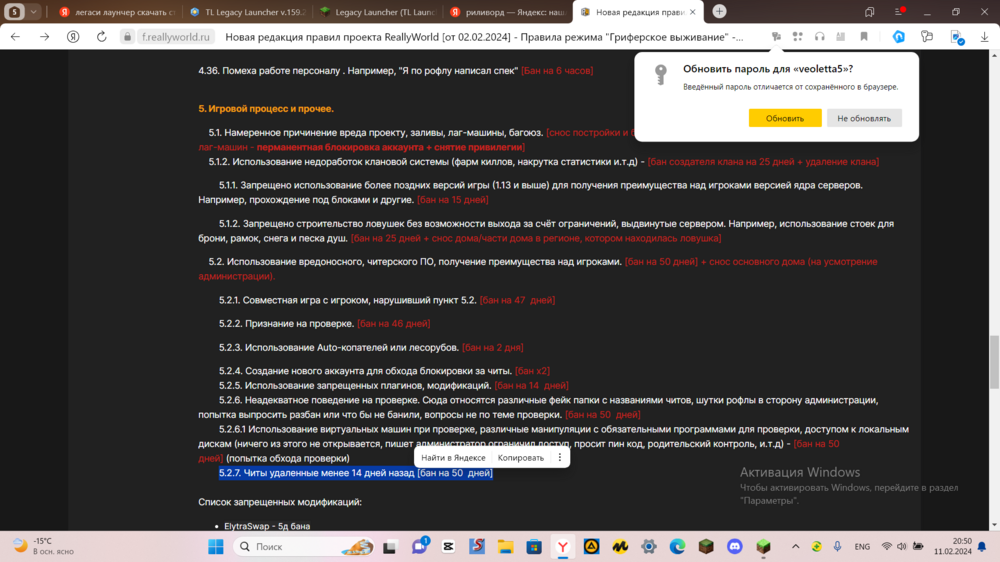Open three-dot more options in selection popup
The width and height of the screenshot is (1000, 562).
coord(560,457)
